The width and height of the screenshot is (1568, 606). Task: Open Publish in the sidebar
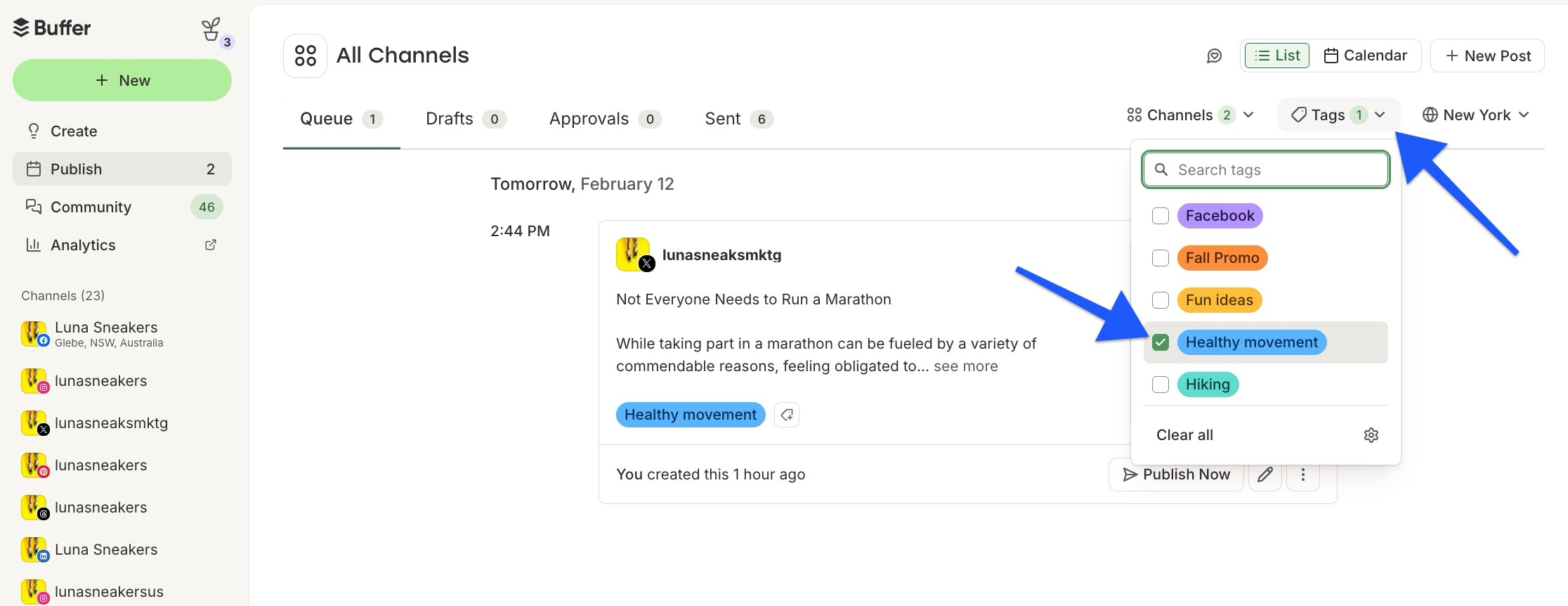(122, 169)
